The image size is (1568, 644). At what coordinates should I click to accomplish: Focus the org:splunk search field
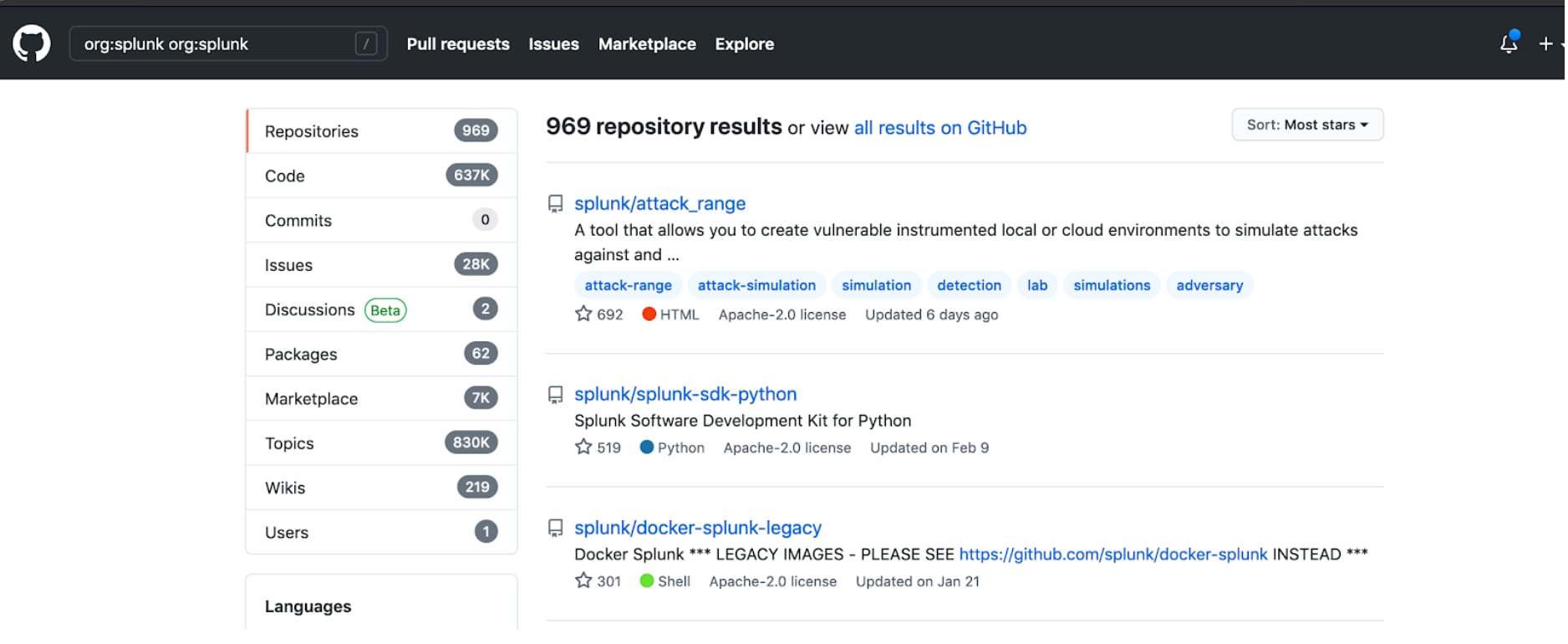(x=228, y=43)
